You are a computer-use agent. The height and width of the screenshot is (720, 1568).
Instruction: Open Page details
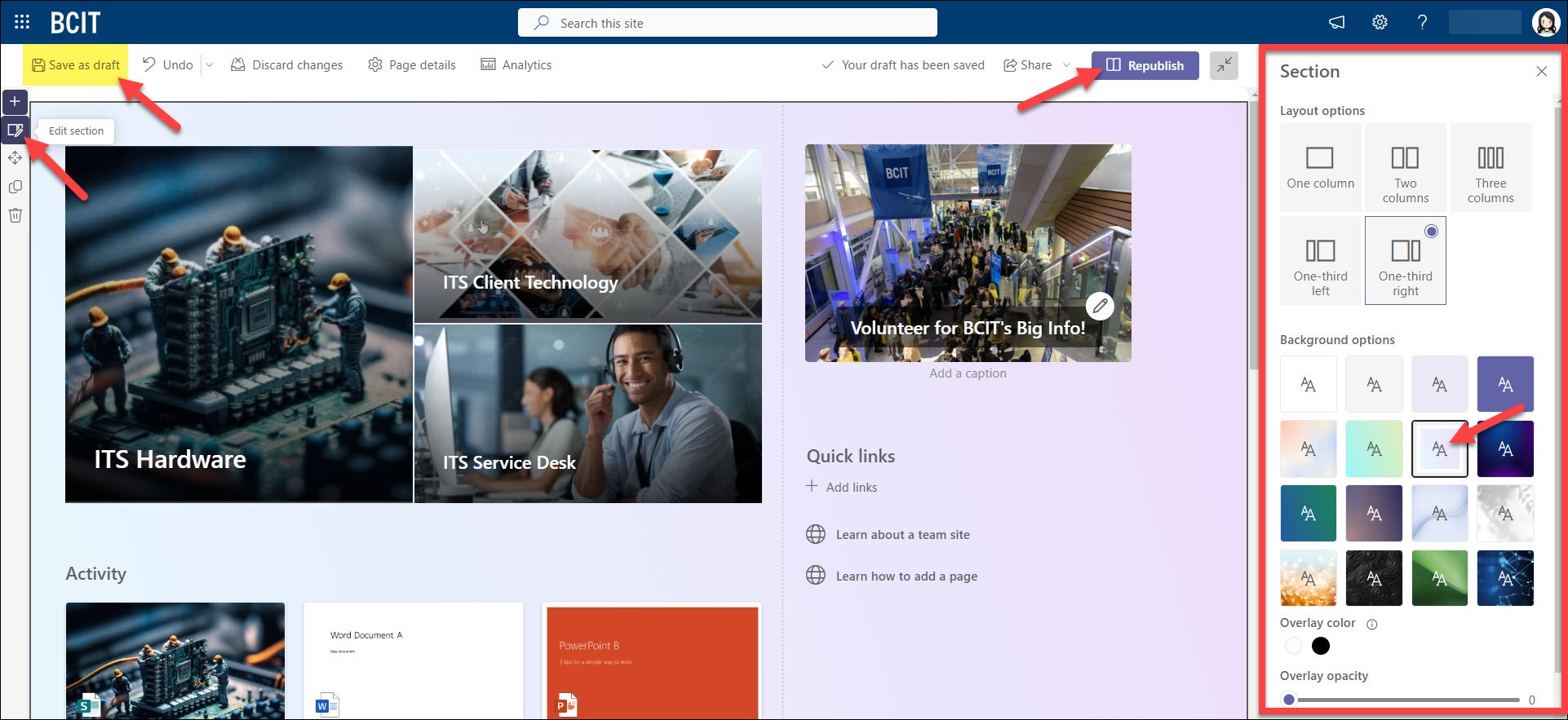click(x=412, y=65)
